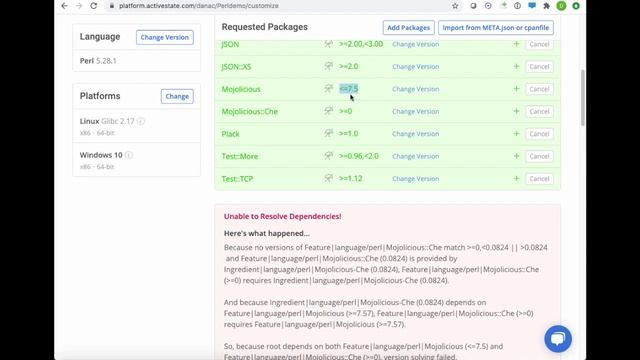The height and width of the screenshot is (360, 640).
Task: Change Version for Mojolicious package
Action: point(416,89)
